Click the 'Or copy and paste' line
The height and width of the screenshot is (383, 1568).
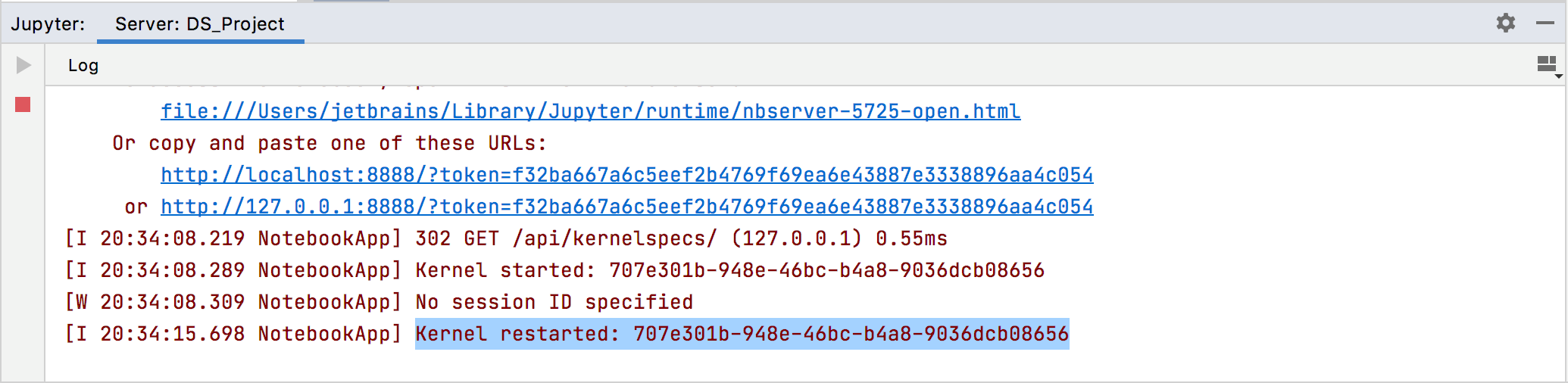[x=330, y=144]
